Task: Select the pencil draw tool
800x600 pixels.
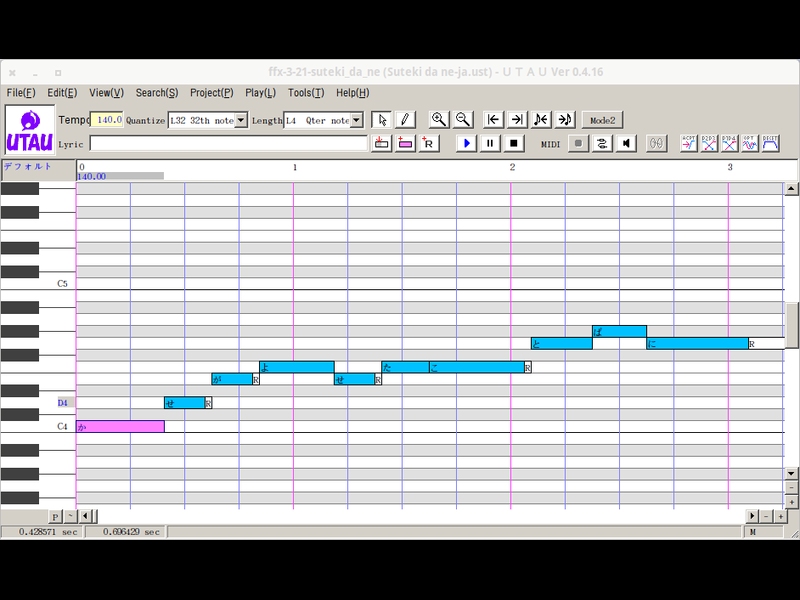Action: (405, 120)
